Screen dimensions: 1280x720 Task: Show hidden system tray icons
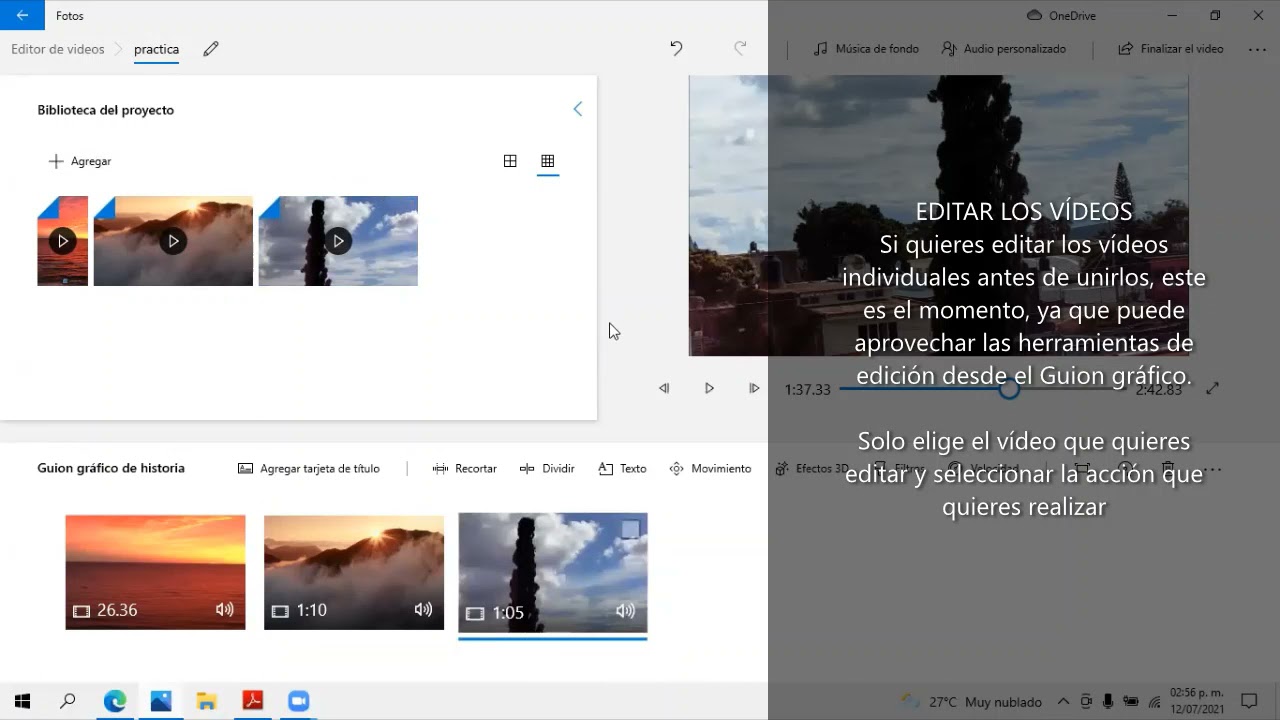click(1063, 702)
